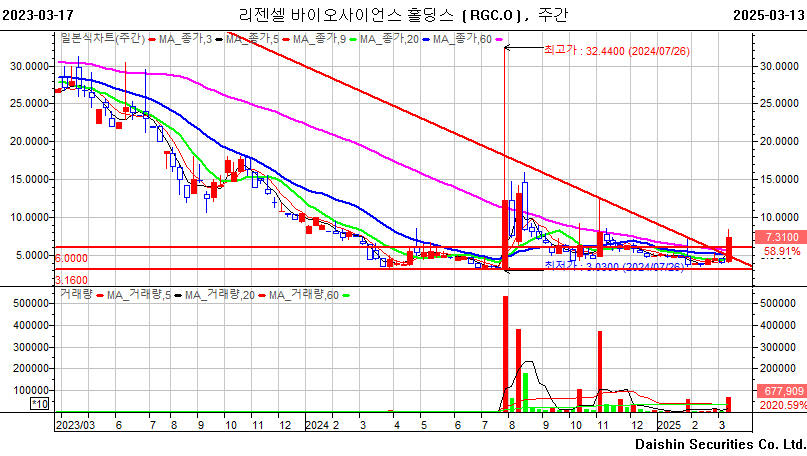Select the MA_종가,60 legend entry
The width and height of the screenshot is (807, 456).
pyautogui.click(x=462, y=39)
